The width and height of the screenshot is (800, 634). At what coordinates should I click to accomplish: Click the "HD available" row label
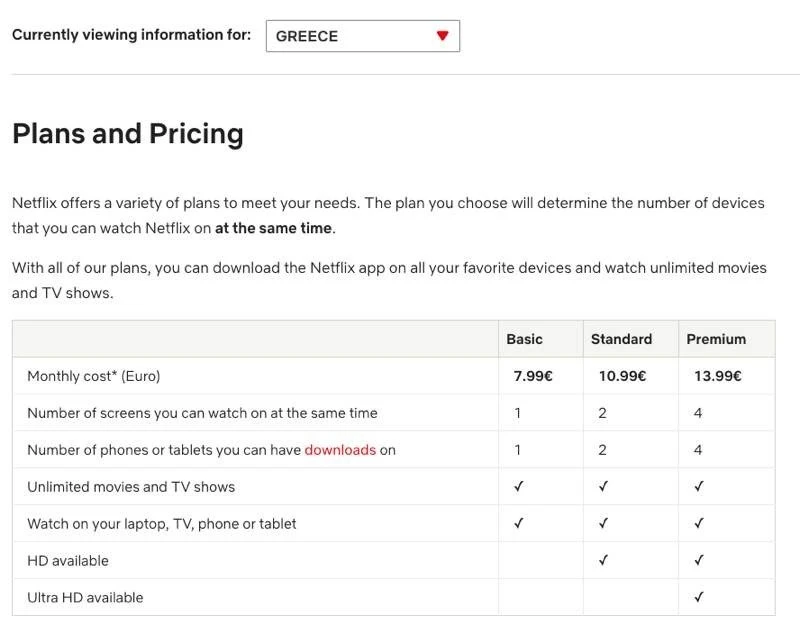tap(68, 561)
